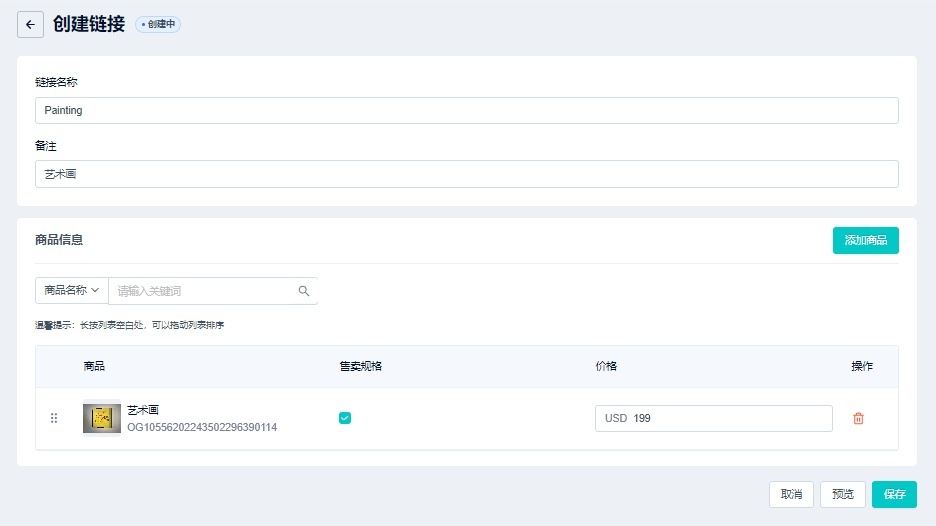
Task: Cancel with the 取消 button
Action: tap(791, 494)
